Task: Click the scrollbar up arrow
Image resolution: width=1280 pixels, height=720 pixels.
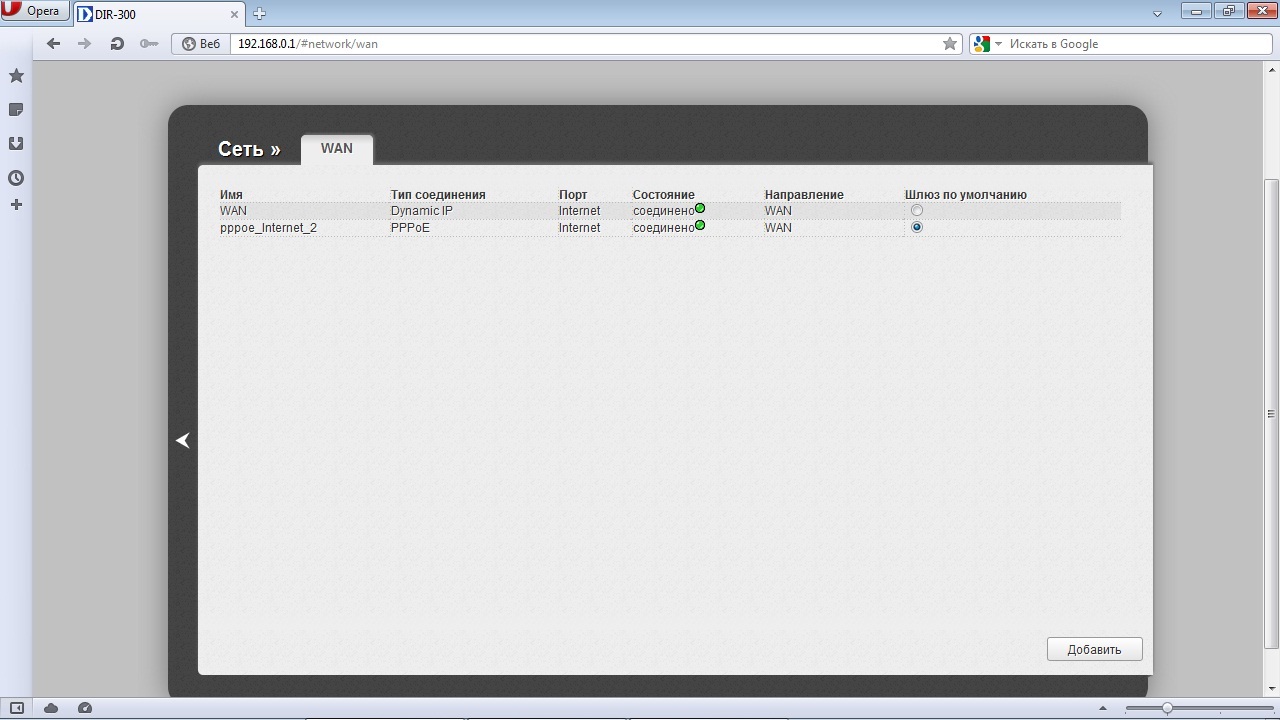Action: click(x=1271, y=68)
